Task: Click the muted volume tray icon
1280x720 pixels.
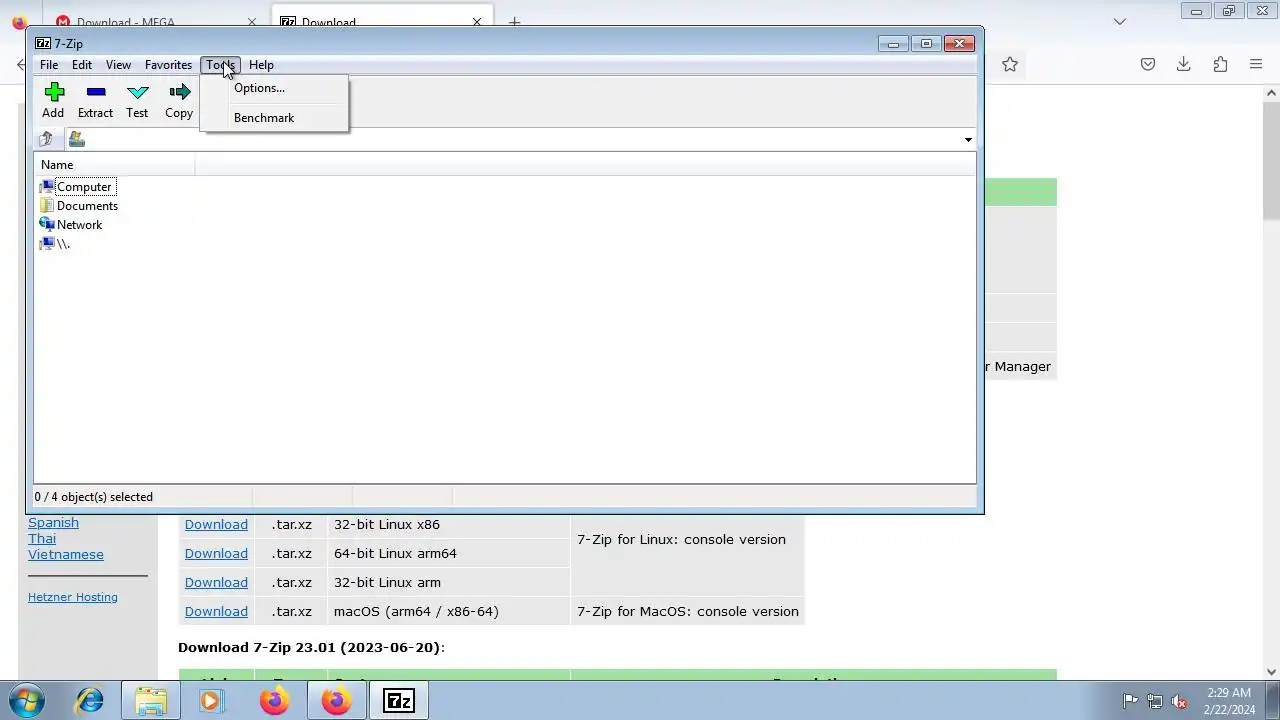Action: (1179, 701)
